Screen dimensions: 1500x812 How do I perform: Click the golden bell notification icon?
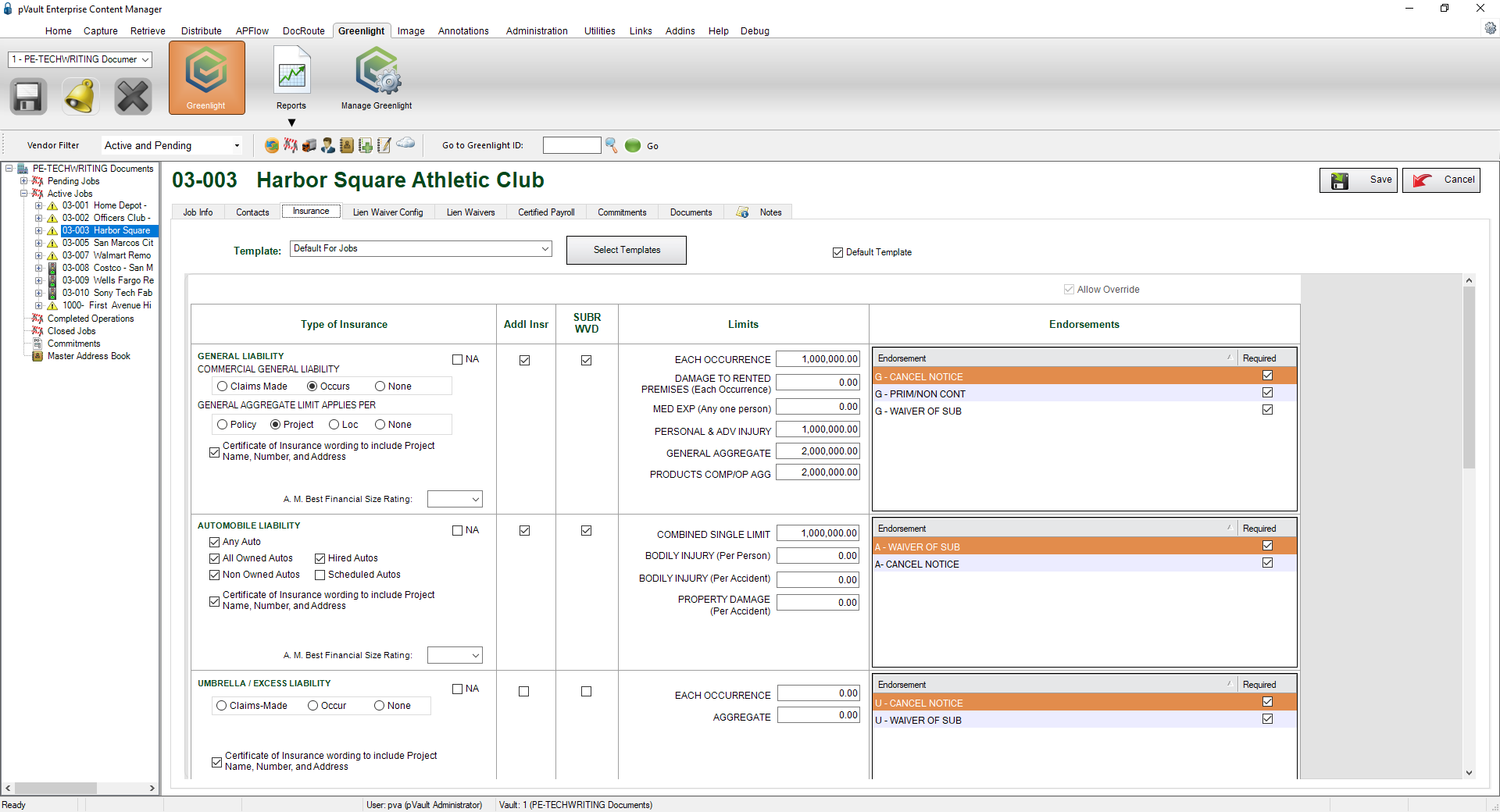(x=80, y=97)
